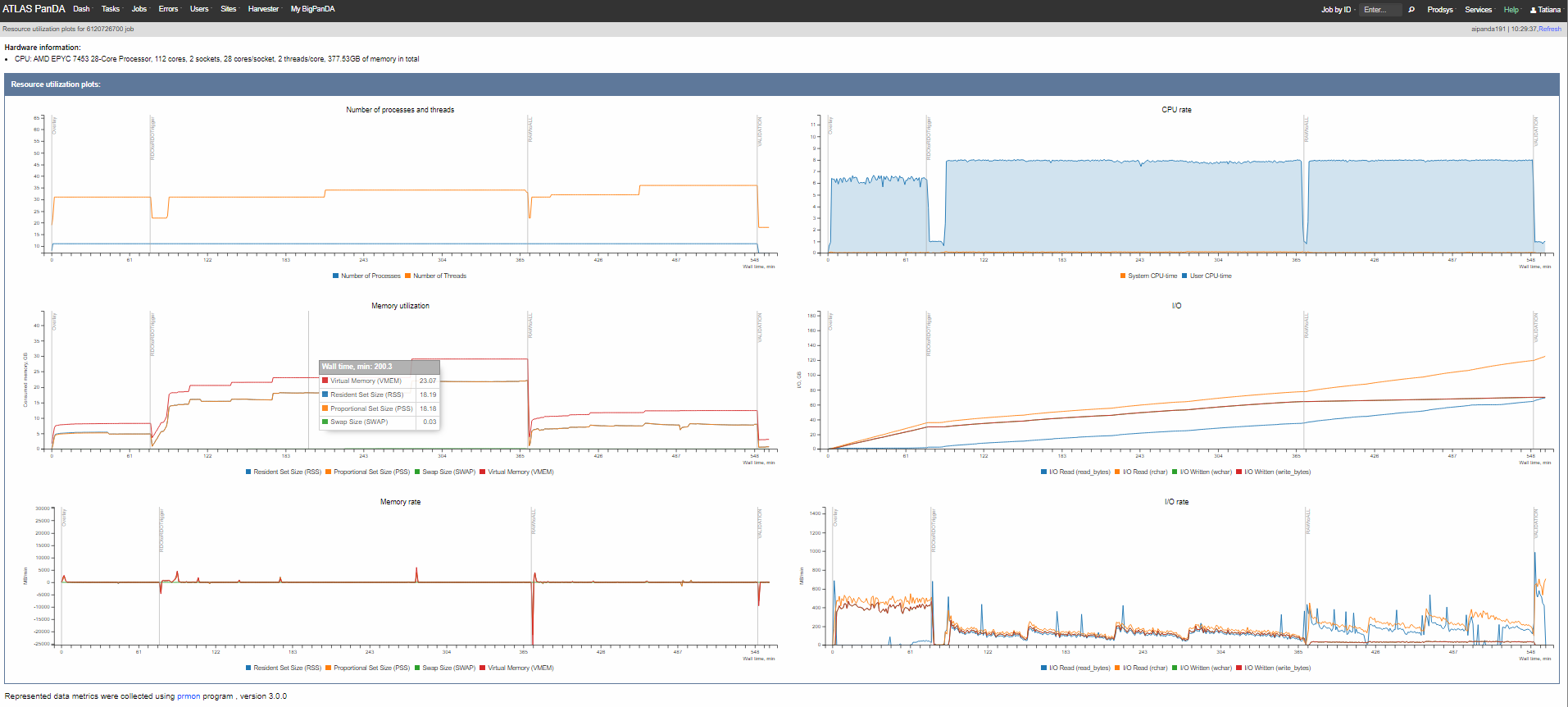Open the Services menu

point(1479,10)
